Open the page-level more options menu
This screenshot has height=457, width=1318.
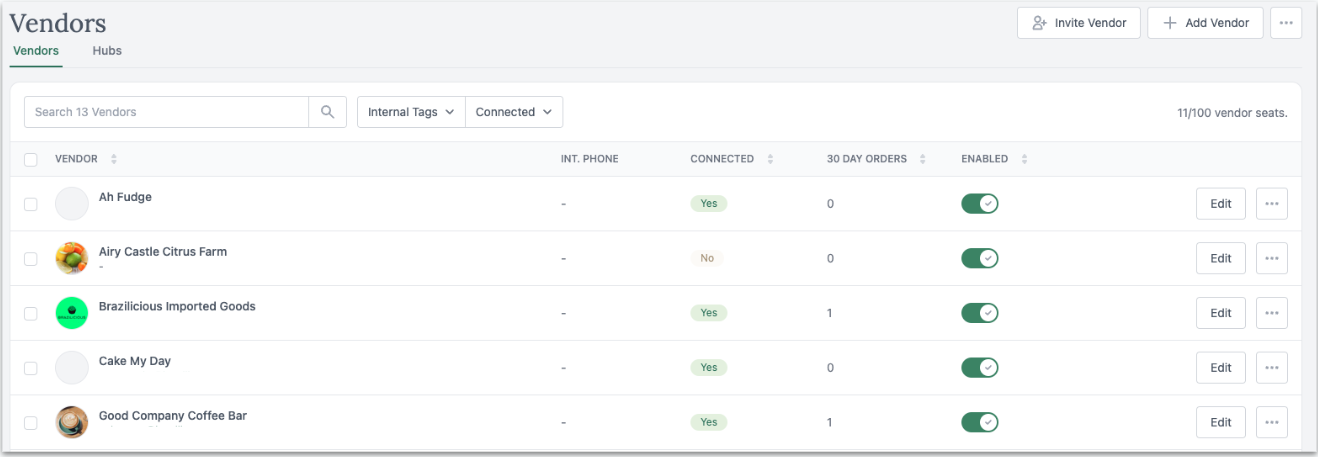1285,23
